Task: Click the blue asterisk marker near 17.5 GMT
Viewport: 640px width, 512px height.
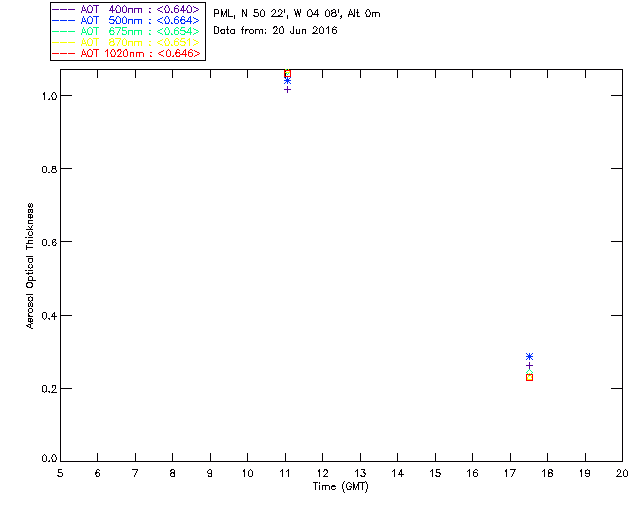Action: point(529,356)
